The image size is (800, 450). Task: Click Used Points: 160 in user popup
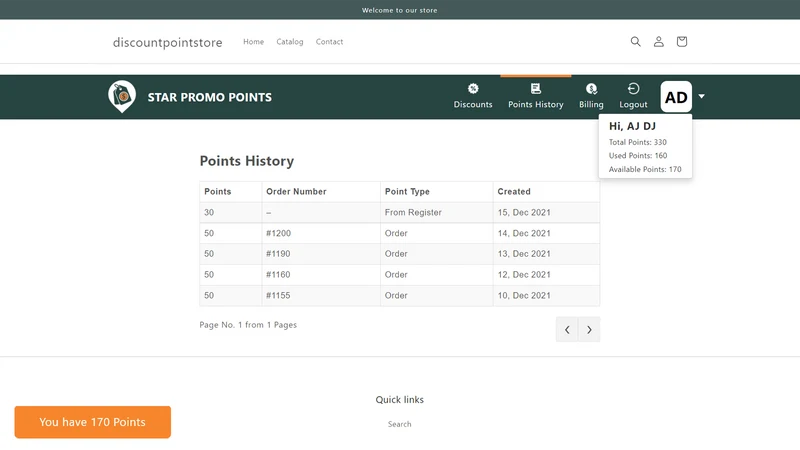pyautogui.click(x=638, y=156)
